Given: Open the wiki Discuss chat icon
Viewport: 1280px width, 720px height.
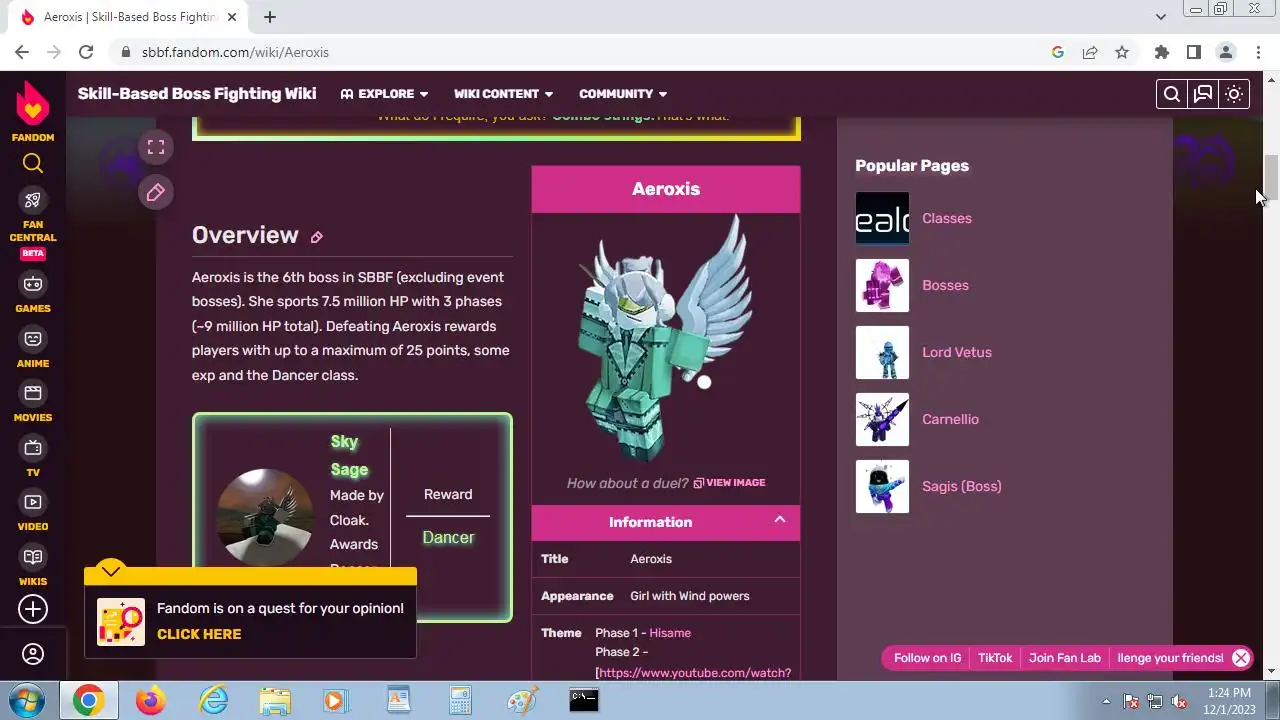Looking at the screenshot, I should 1203,94.
